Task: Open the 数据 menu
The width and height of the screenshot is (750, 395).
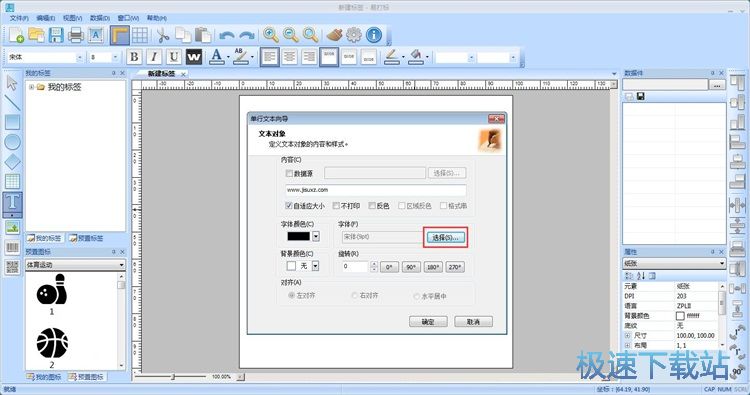Action: tap(99, 18)
